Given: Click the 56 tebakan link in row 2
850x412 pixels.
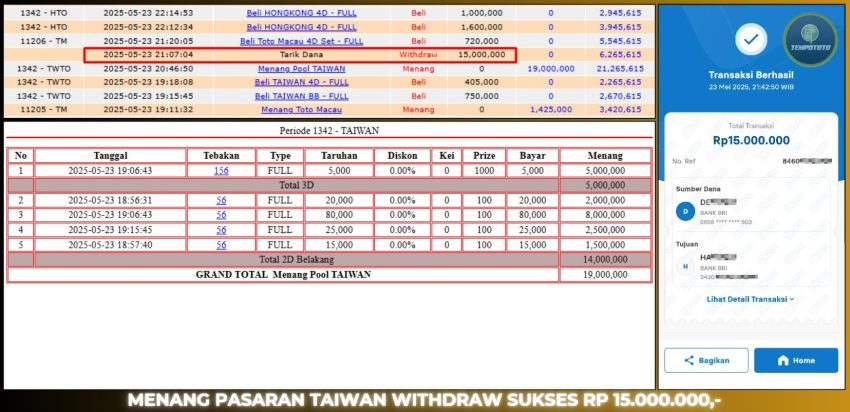Looking at the screenshot, I should click(x=221, y=201).
